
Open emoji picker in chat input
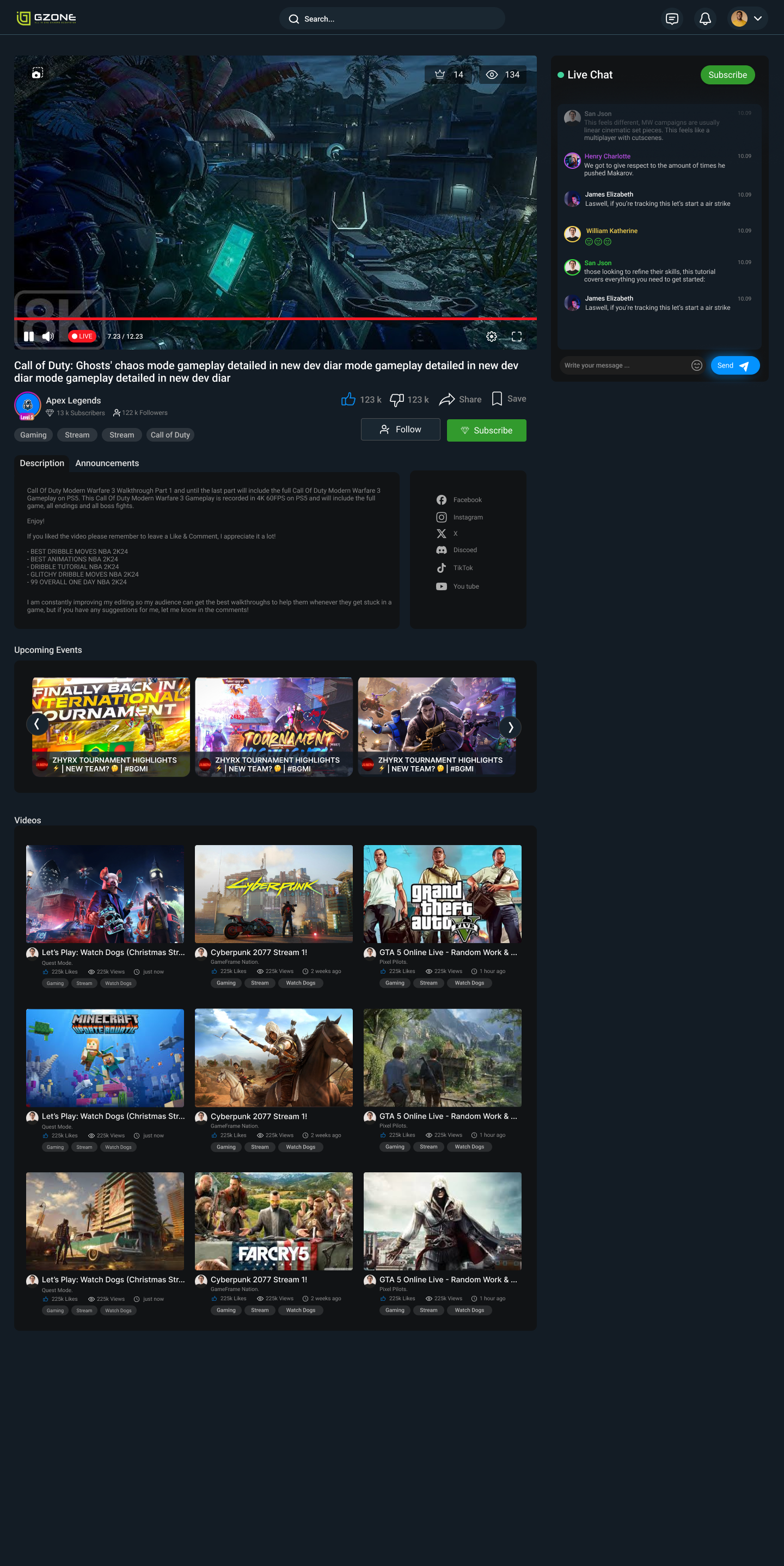[x=696, y=365]
